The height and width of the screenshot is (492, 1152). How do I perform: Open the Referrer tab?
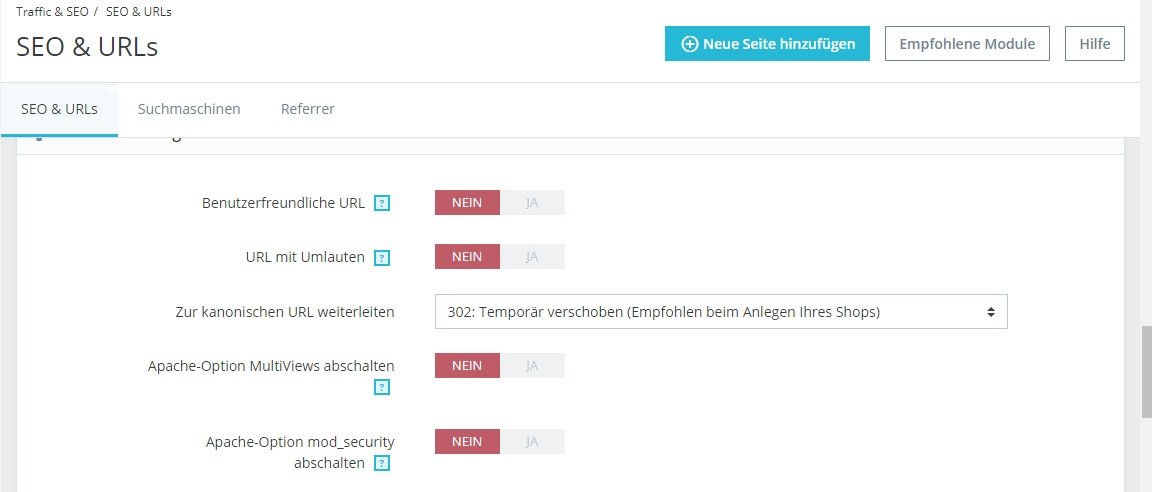point(307,109)
